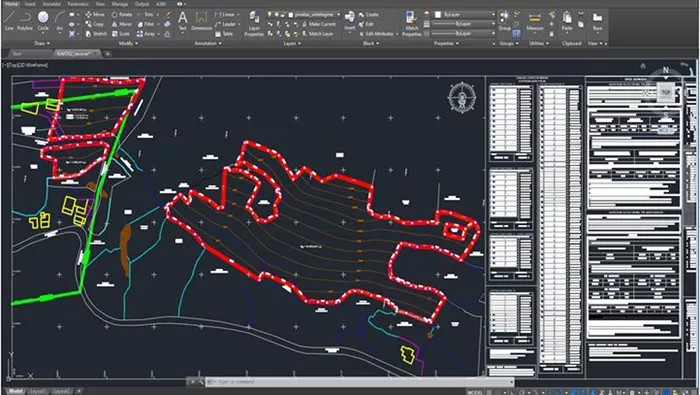
Task: Click Make Current layer button
Action: (x=318, y=24)
